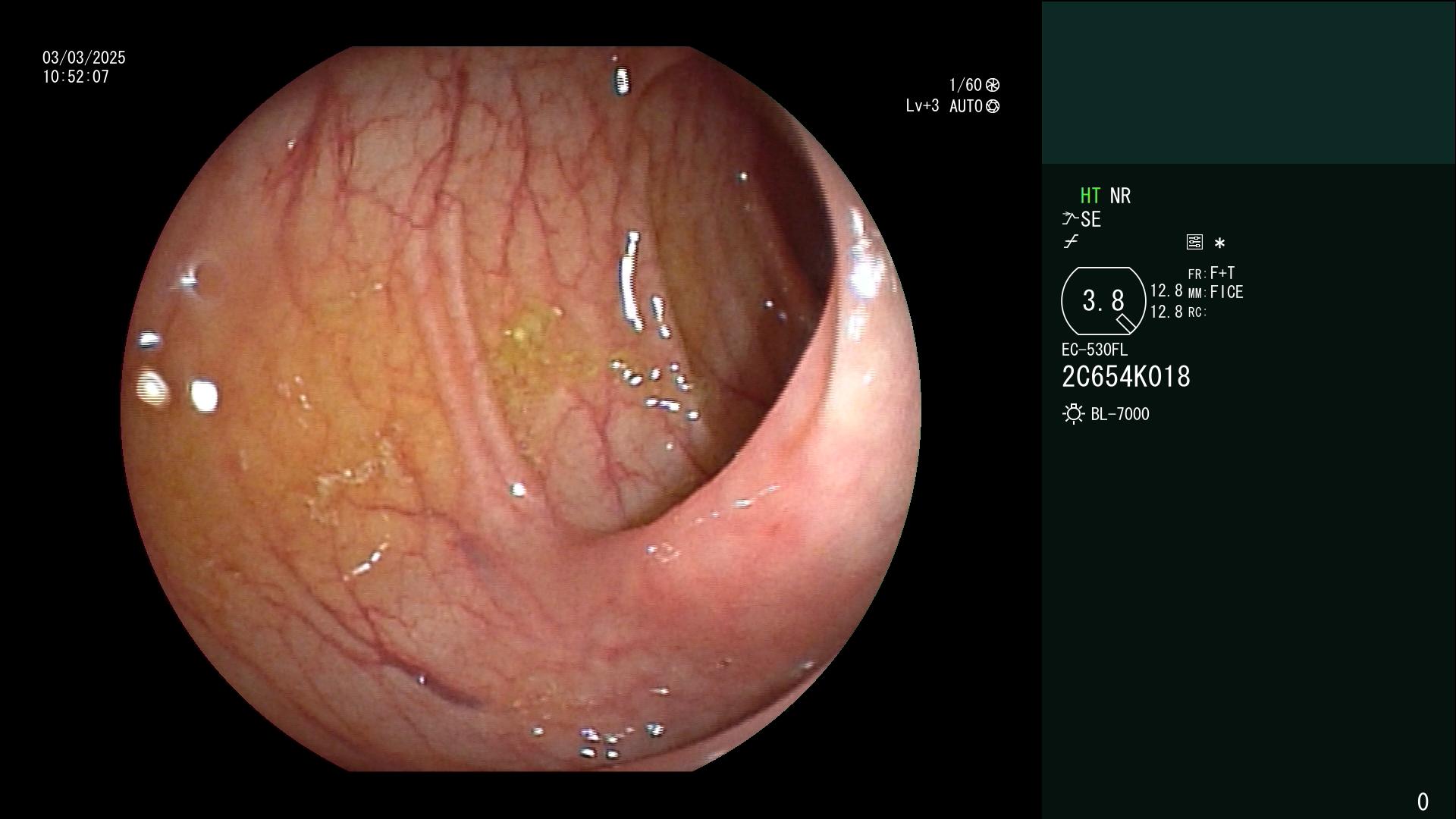Click the RC: field label
The height and width of the screenshot is (819, 1456).
(1197, 312)
